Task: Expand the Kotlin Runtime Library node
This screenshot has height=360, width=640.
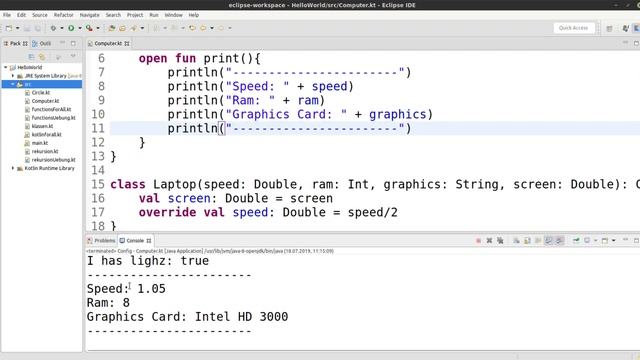Action: (13, 168)
